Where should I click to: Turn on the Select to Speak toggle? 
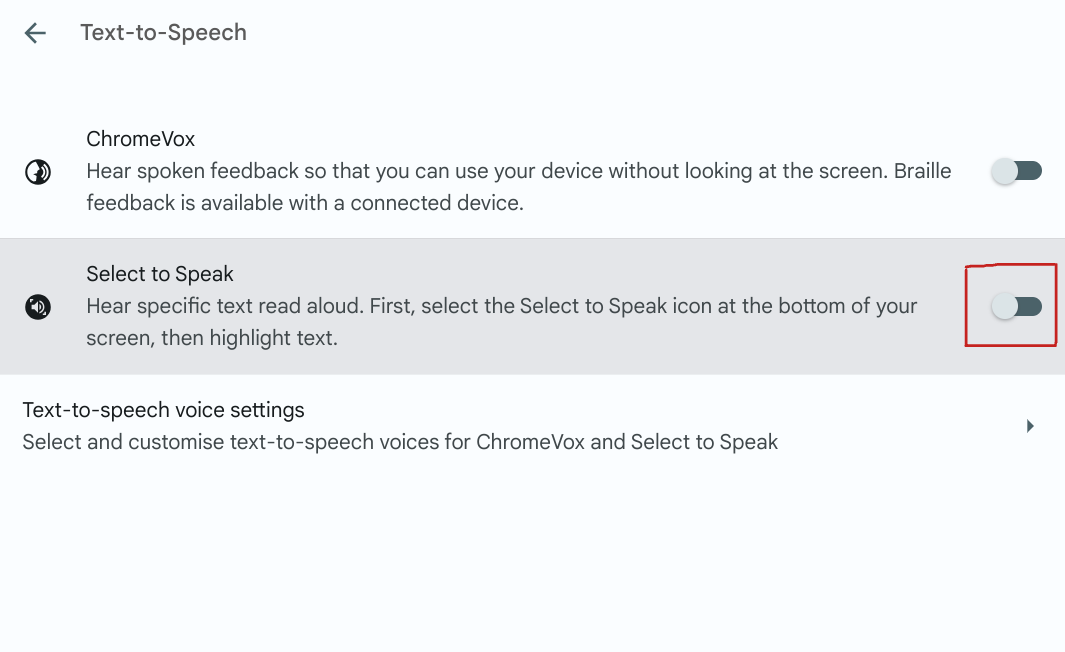pyautogui.click(x=1016, y=306)
